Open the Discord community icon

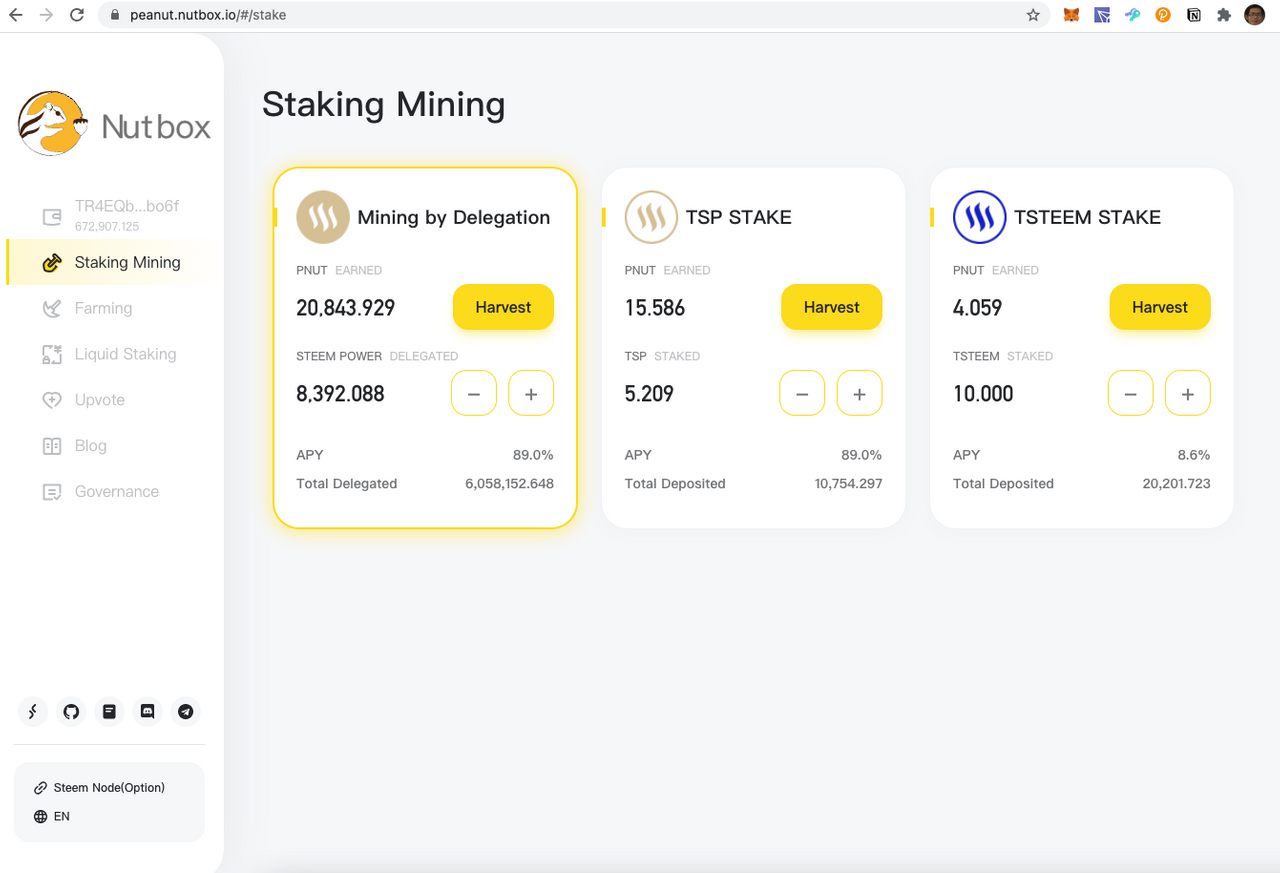[148, 712]
